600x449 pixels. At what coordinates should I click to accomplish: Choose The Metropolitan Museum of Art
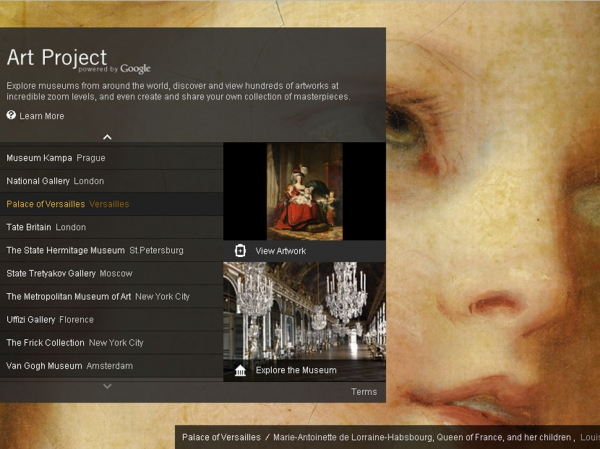point(98,296)
